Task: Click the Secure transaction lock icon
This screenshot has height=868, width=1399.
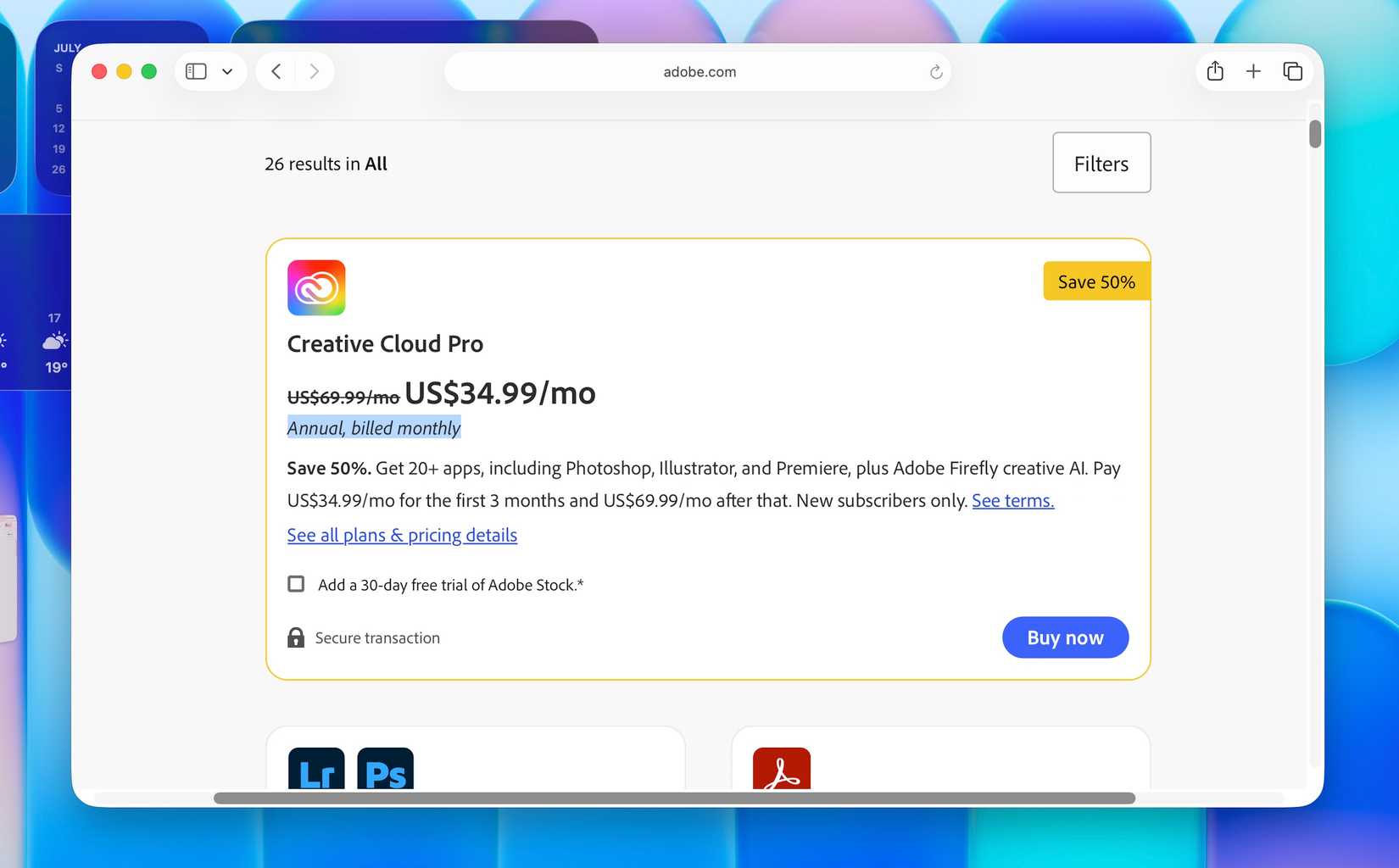Action: [296, 637]
